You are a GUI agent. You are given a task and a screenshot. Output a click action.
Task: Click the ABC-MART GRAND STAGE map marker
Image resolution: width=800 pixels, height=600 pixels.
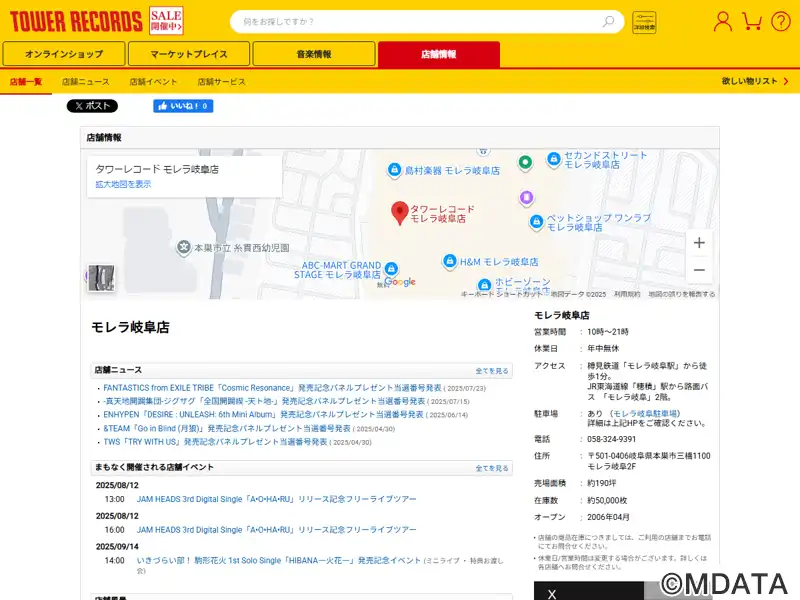click(391, 268)
